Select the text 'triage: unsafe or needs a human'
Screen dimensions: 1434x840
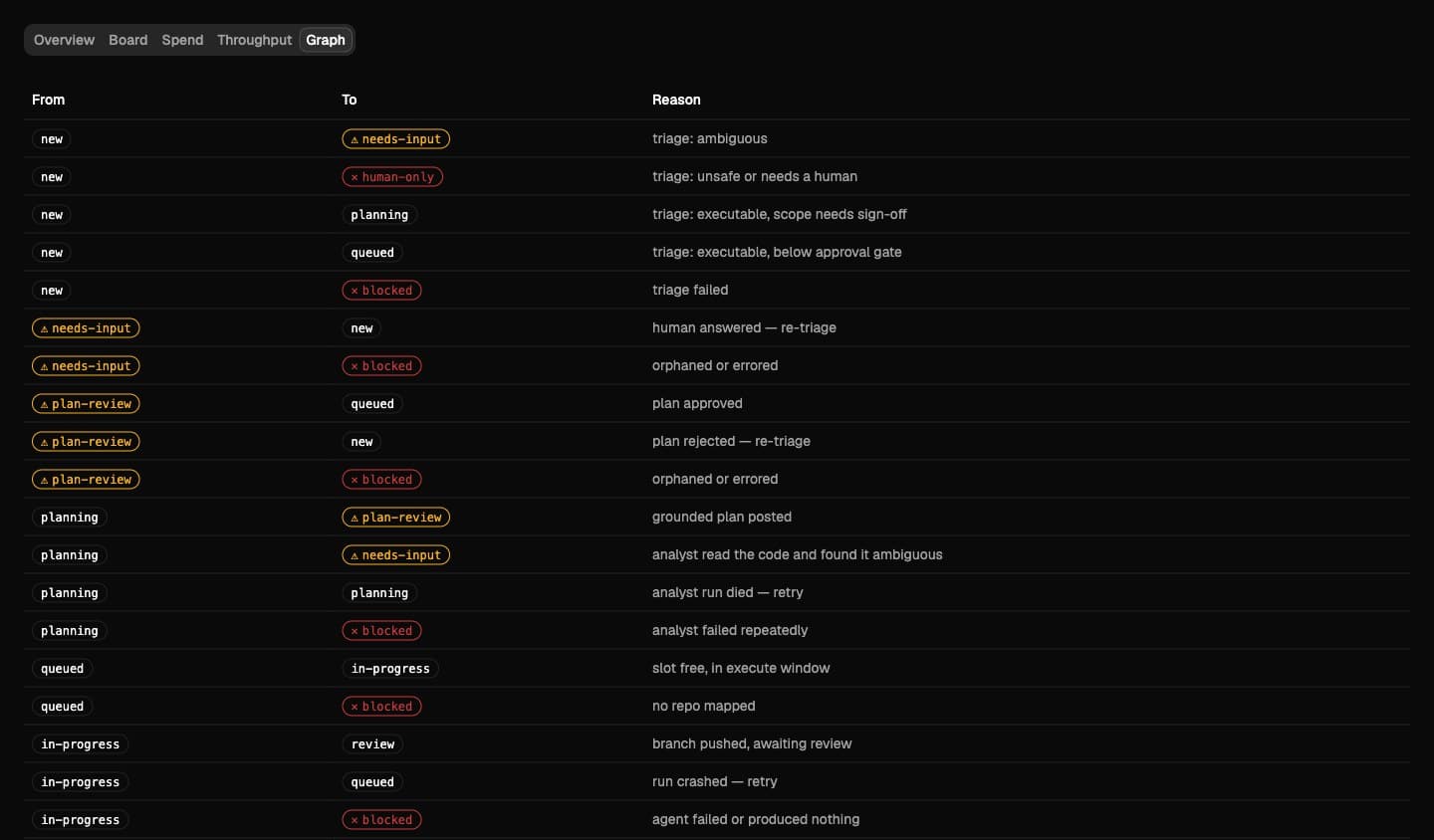coord(755,177)
